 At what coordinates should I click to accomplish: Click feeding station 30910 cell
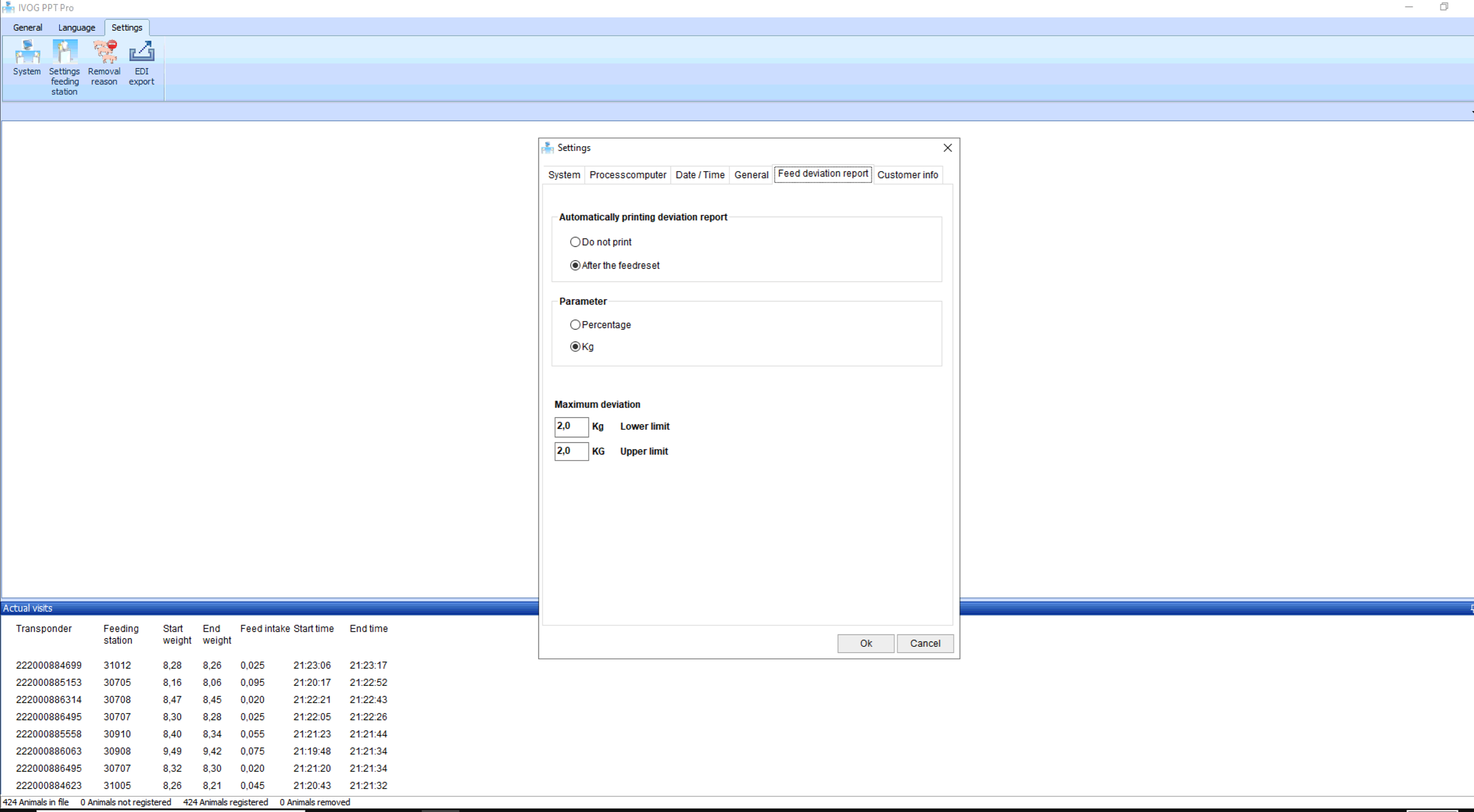click(x=117, y=734)
